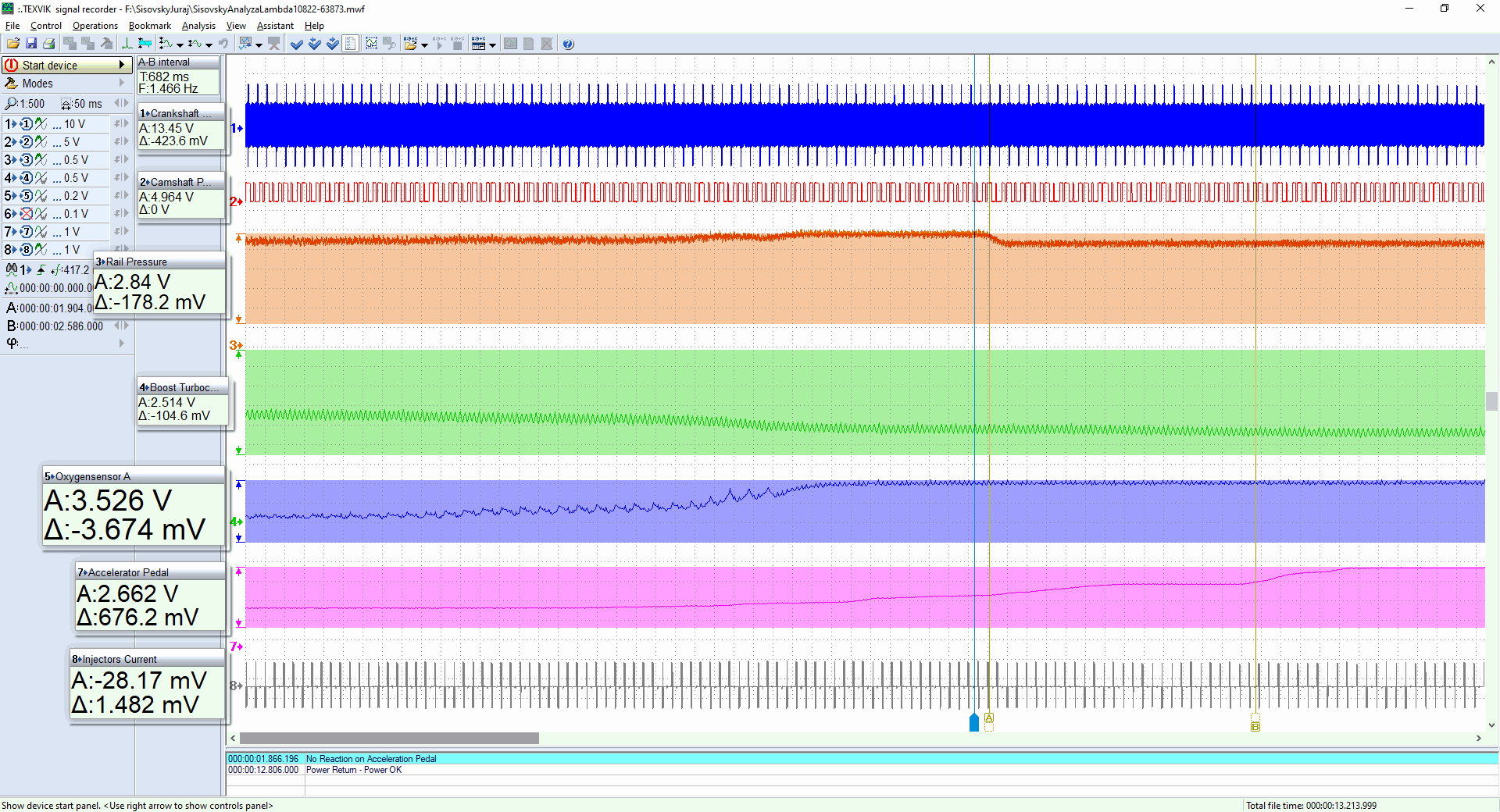The height and width of the screenshot is (812, 1500).
Task: Click the Save floppy disk icon
Action: [31, 45]
